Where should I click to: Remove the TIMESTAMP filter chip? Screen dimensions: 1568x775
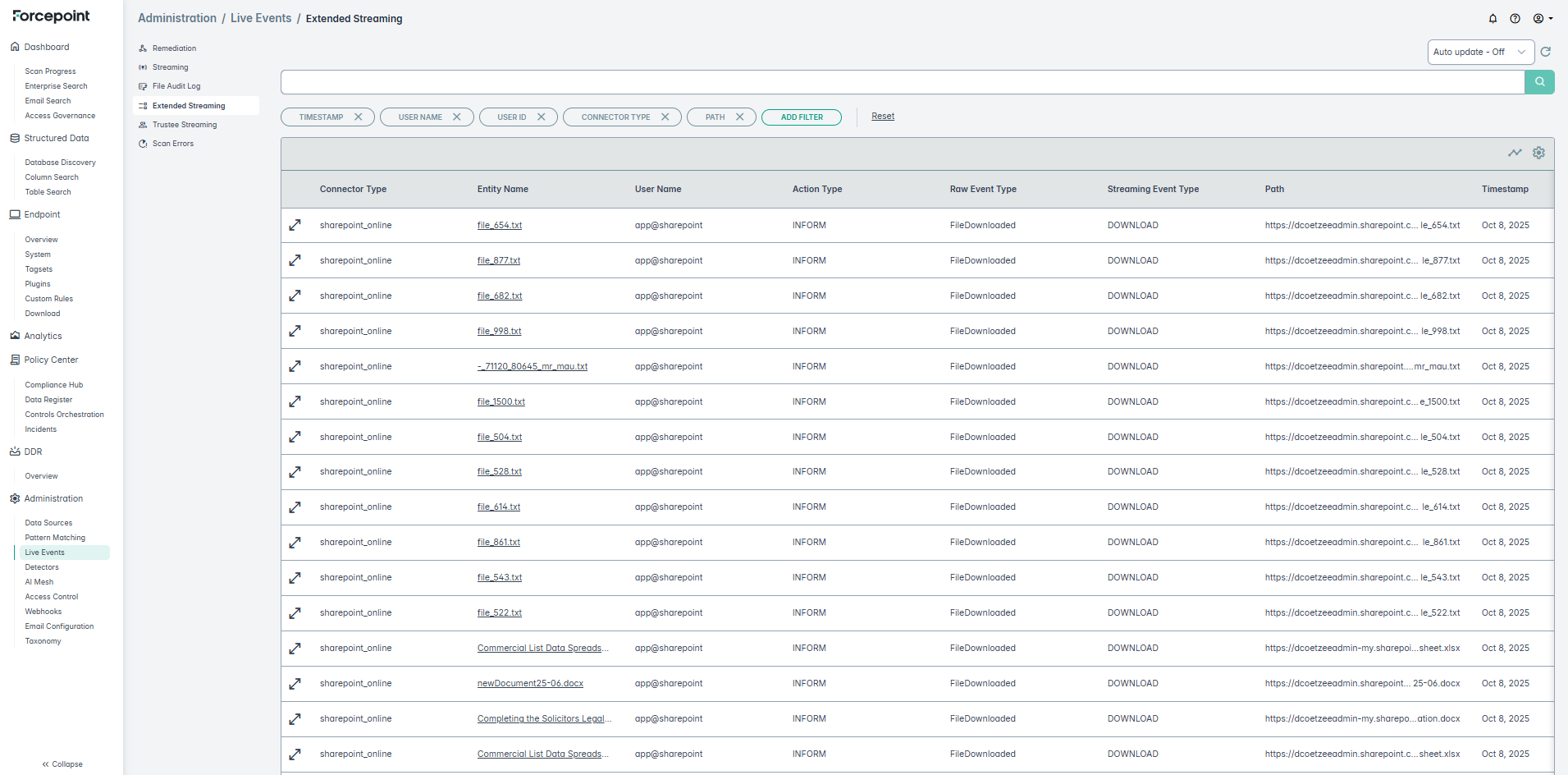pyautogui.click(x=359, y=117)
